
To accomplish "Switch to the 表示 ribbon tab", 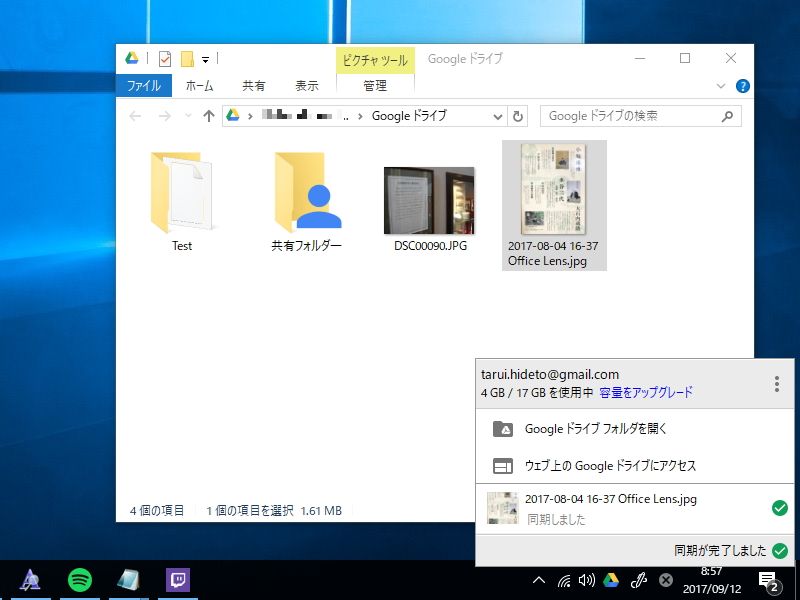I will pyautogui.click(x=306, y=85).
